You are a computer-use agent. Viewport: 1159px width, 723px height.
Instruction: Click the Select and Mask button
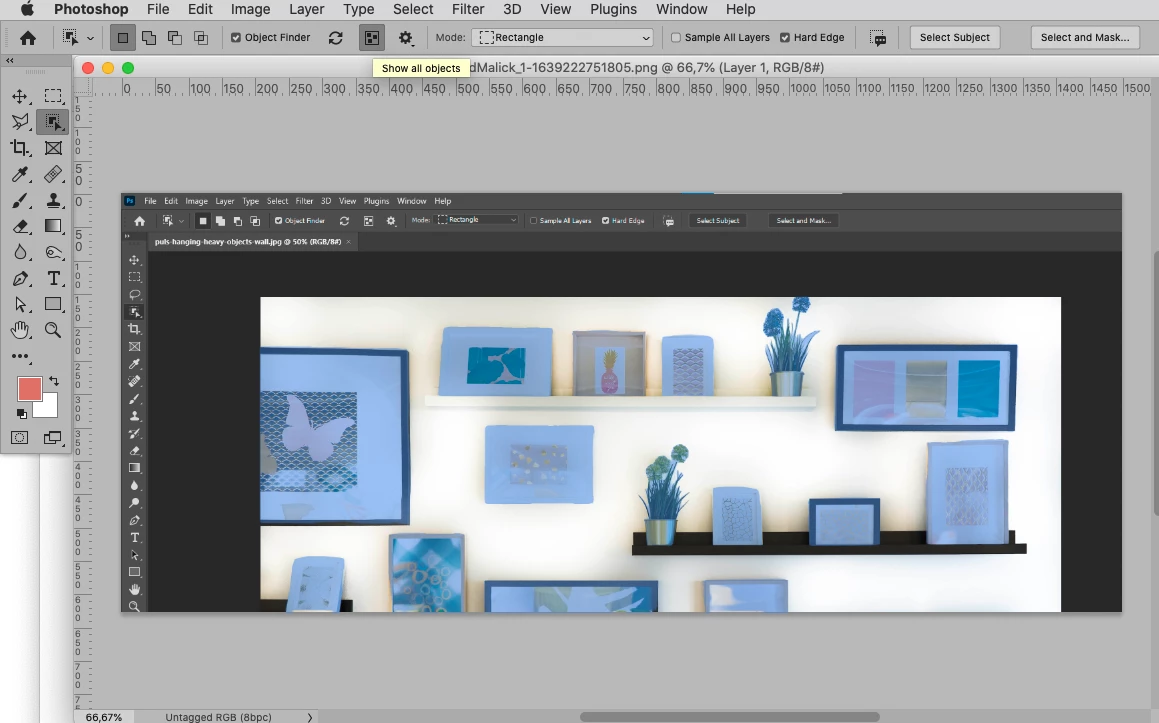point(1085,38)
